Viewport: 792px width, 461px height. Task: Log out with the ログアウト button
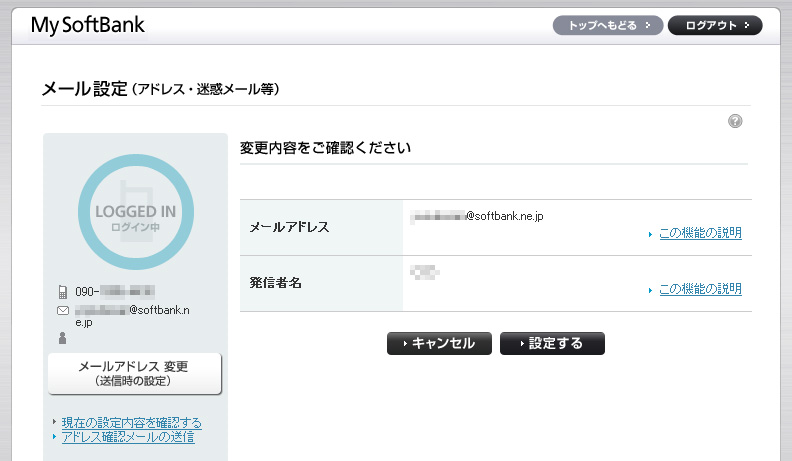[x=715, y=25]
